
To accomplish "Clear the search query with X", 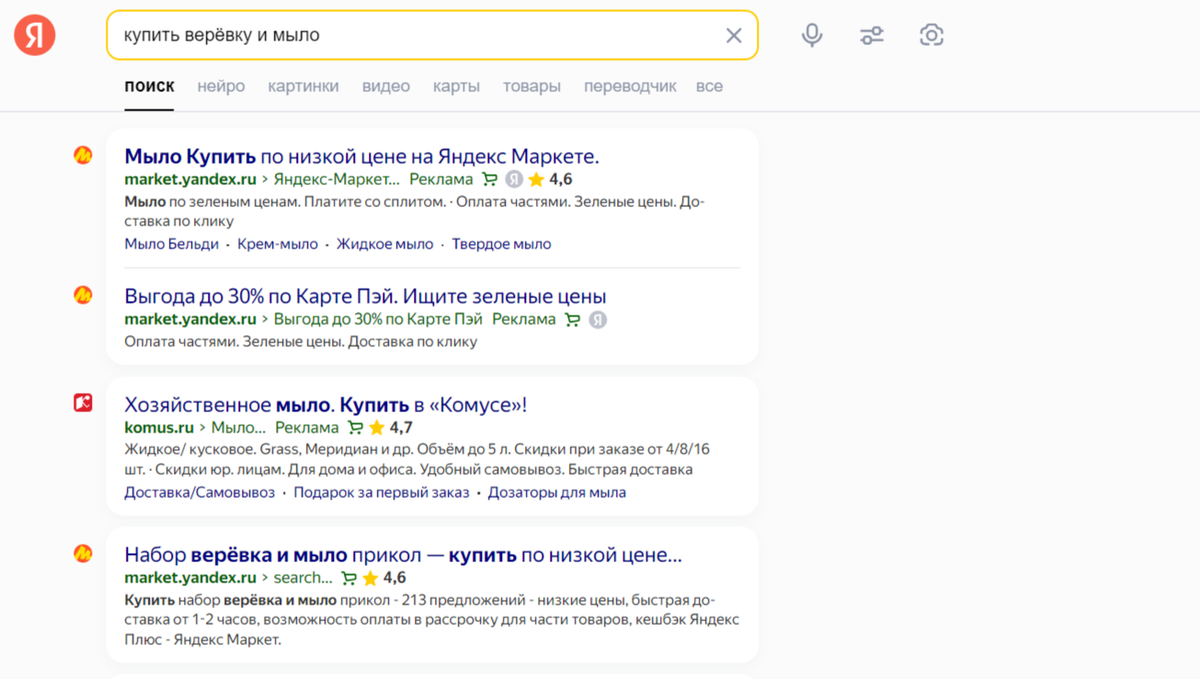I will 734,36.
